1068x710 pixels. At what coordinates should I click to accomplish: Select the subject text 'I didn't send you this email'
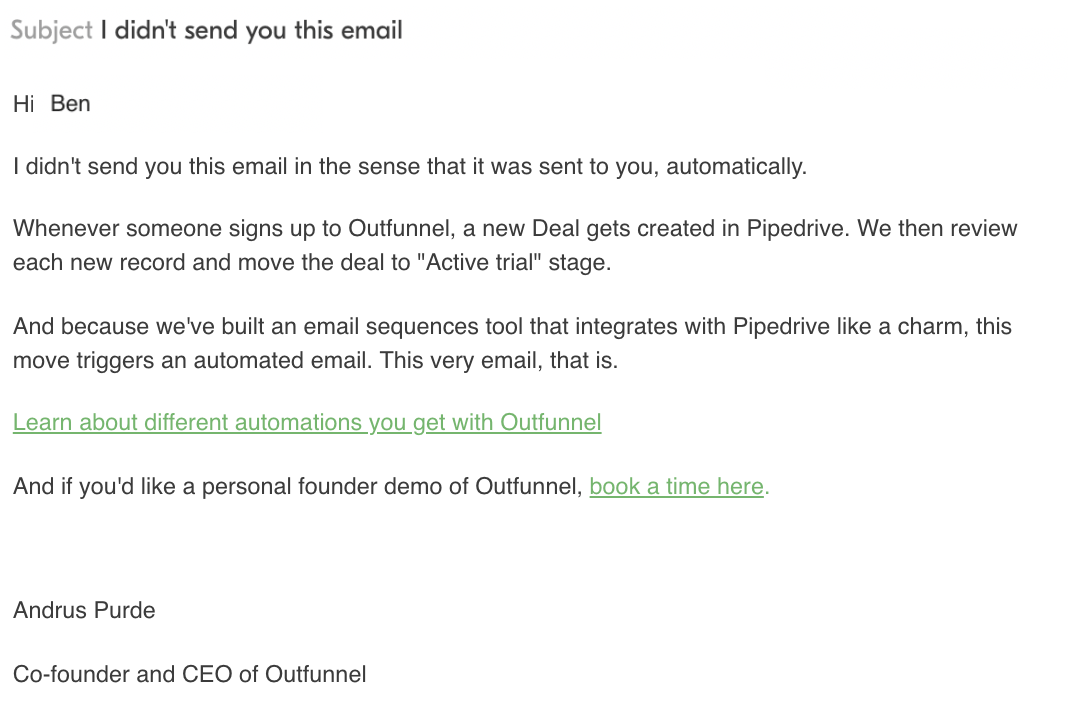click(251, 31)
